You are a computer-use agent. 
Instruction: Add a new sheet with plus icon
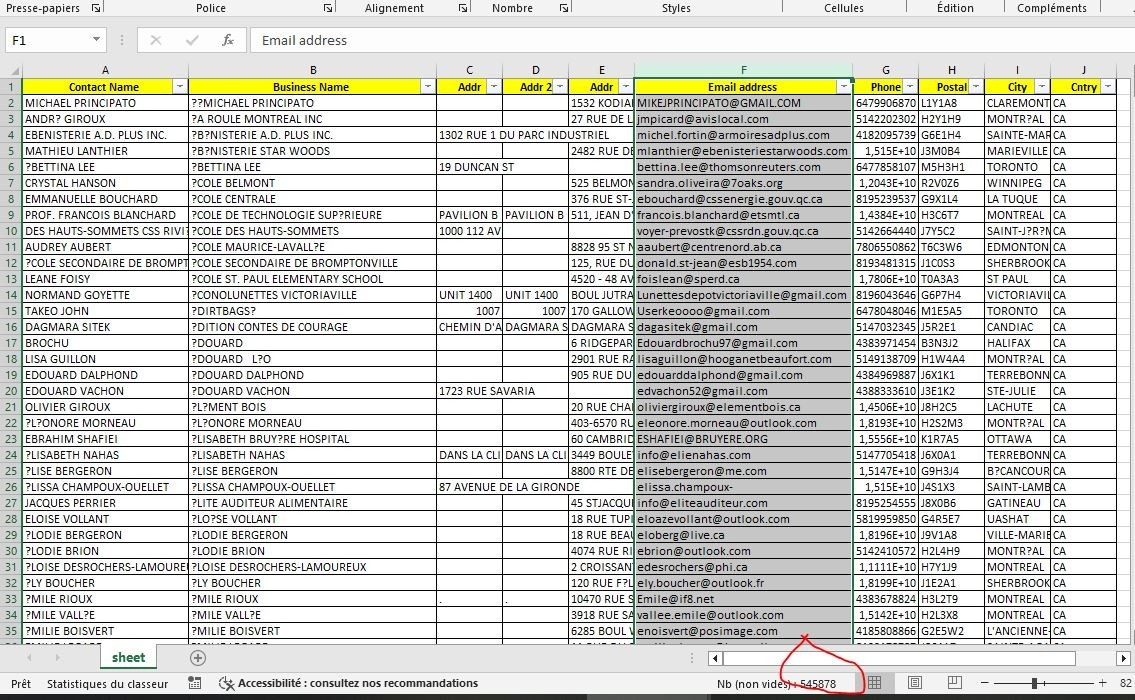198,657
